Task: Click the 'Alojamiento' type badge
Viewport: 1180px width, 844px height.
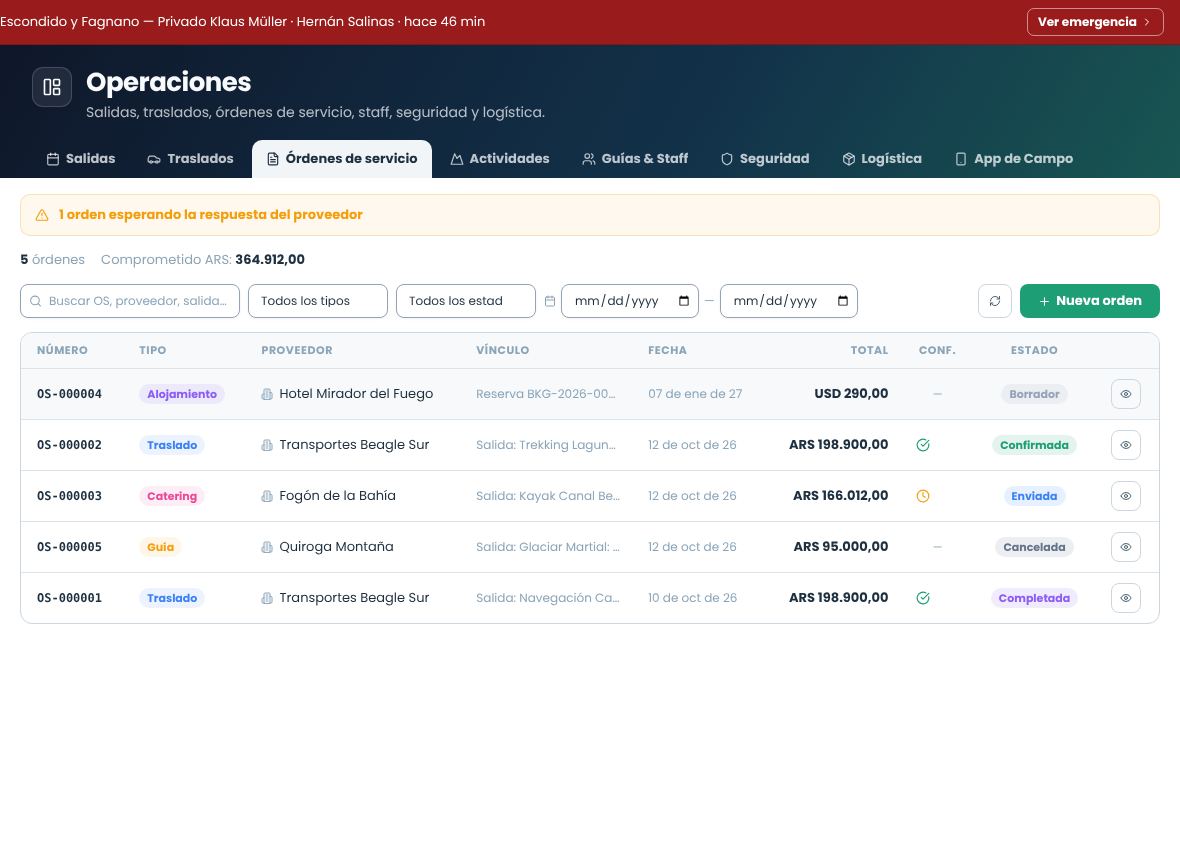Action: click(x=182, y=394)
